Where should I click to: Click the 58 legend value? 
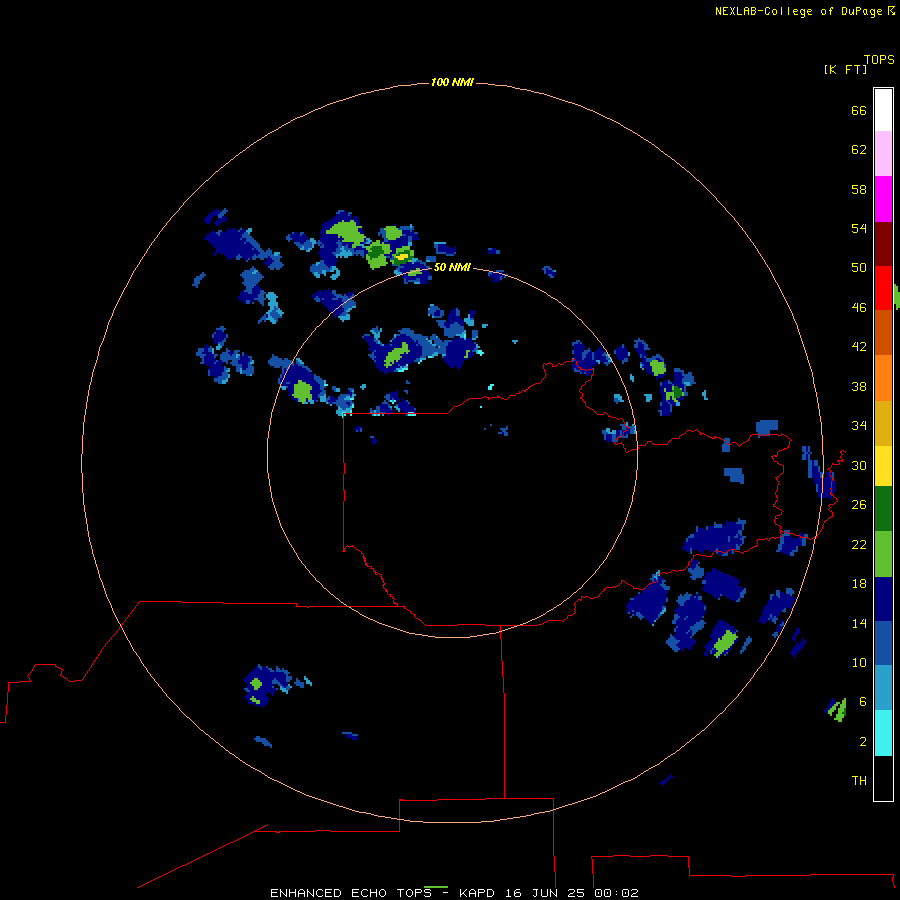tap(859, 189)
